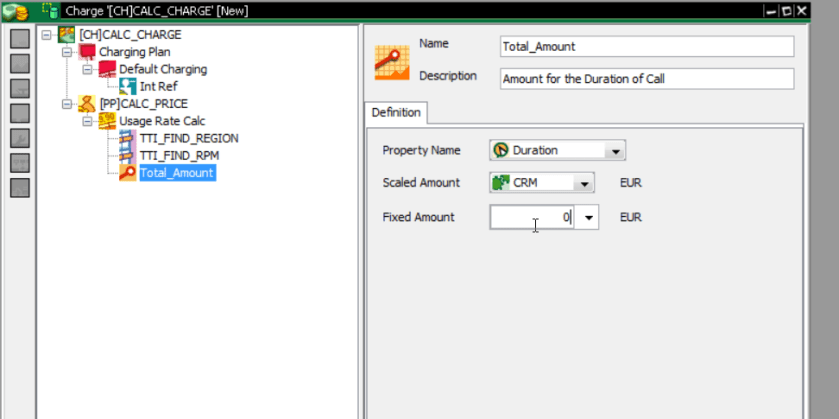Select the red Charging Plan node icon

tap(87, 52)
